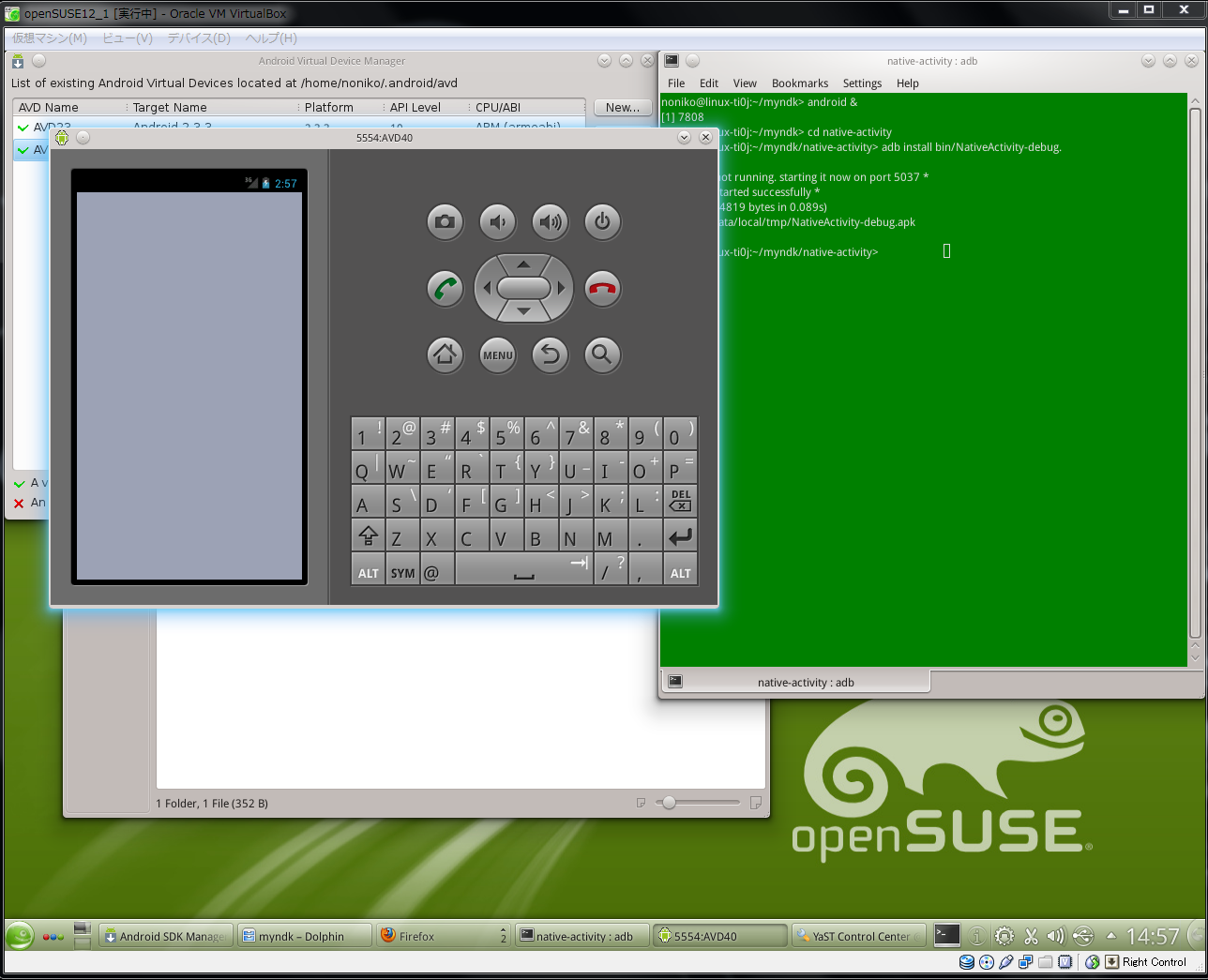Click the Enter key on emulator keyboard
This screenshot has height=980, width=1208.
[680, 536]
